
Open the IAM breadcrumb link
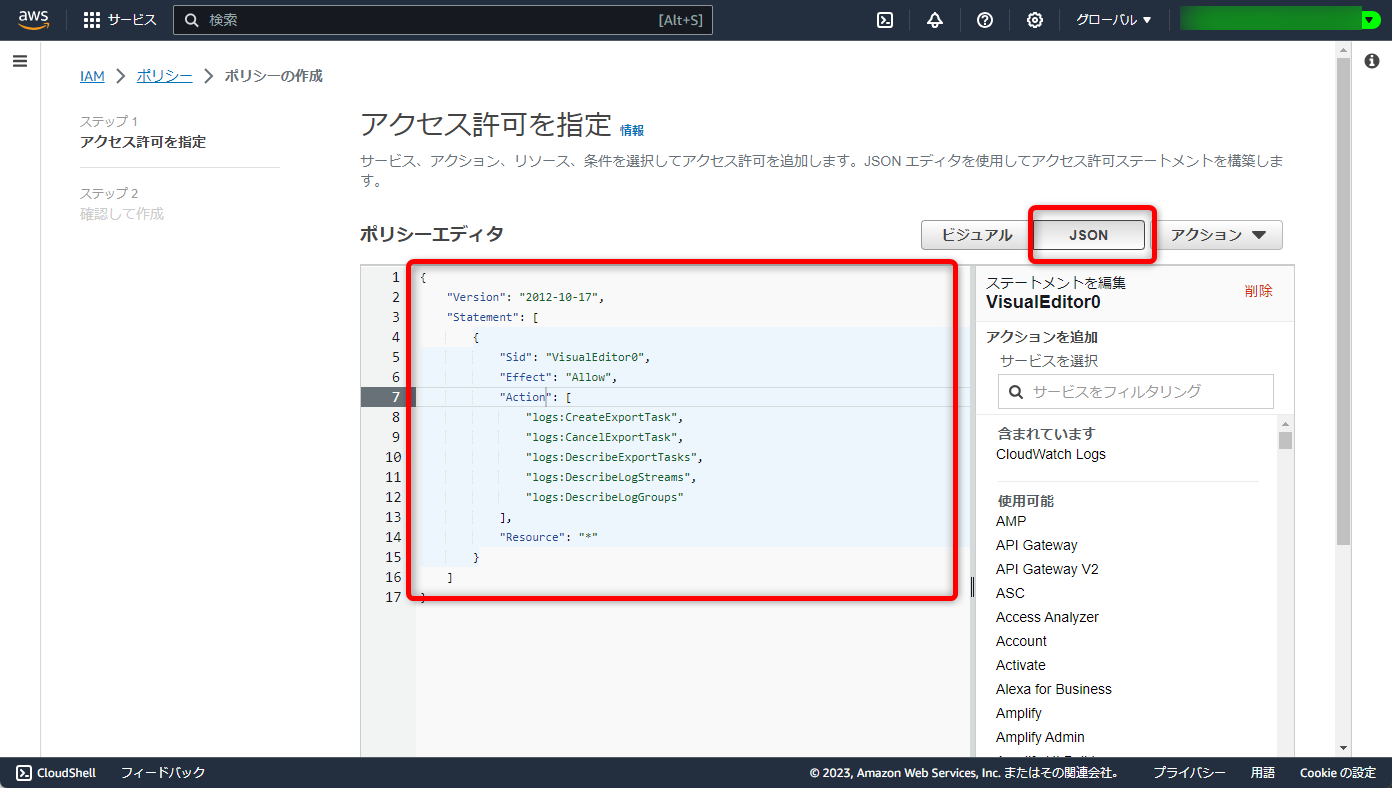coord(92,75)
